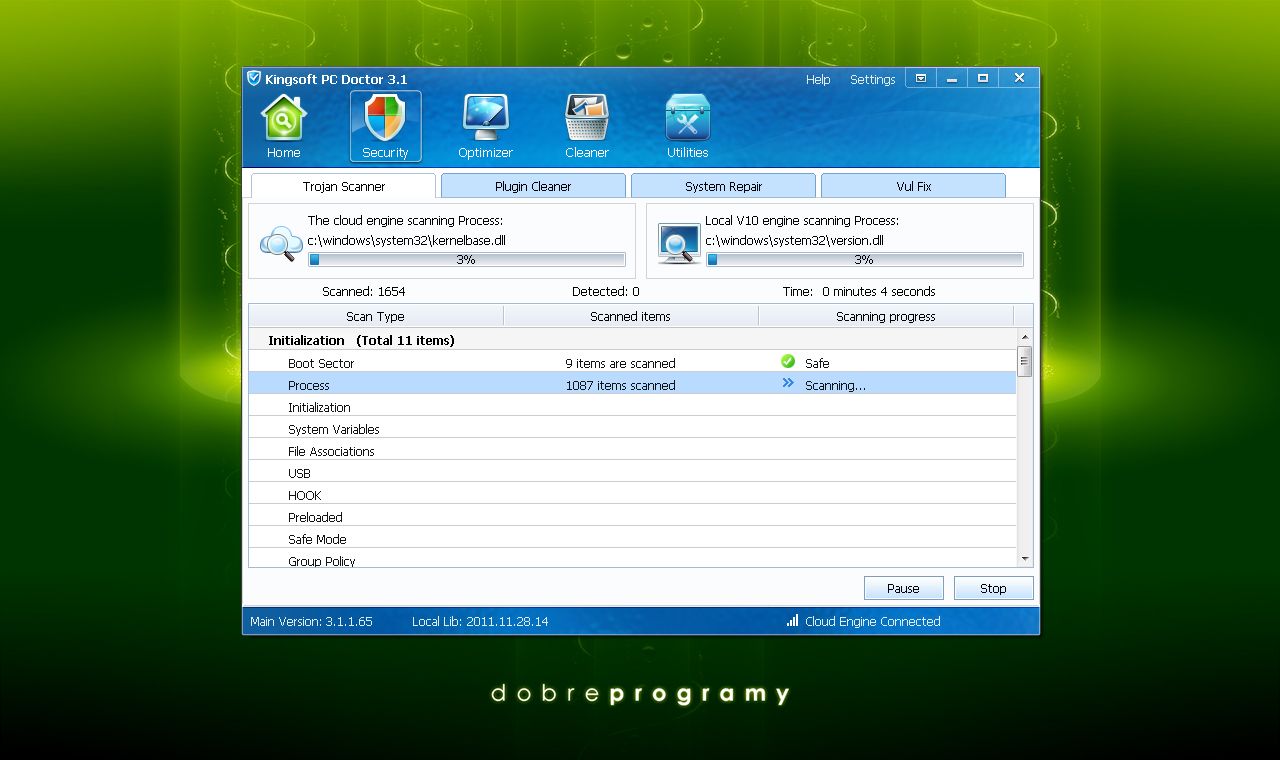Minimize the Kingsoft PC Doctor window
The image size is (1280, 760).
point(951,78)
